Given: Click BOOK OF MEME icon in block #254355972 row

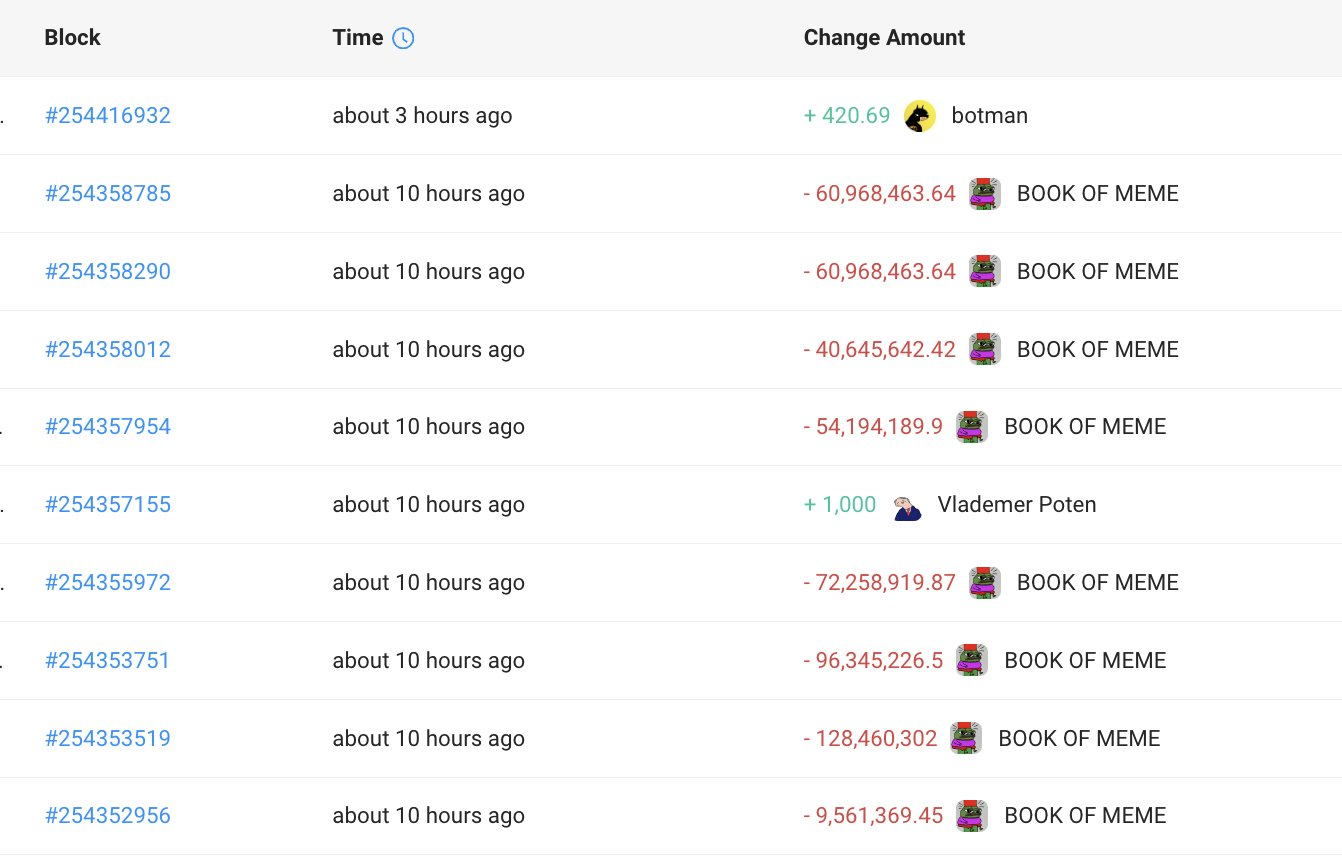Looking at the screenshot, I should 985,583.
